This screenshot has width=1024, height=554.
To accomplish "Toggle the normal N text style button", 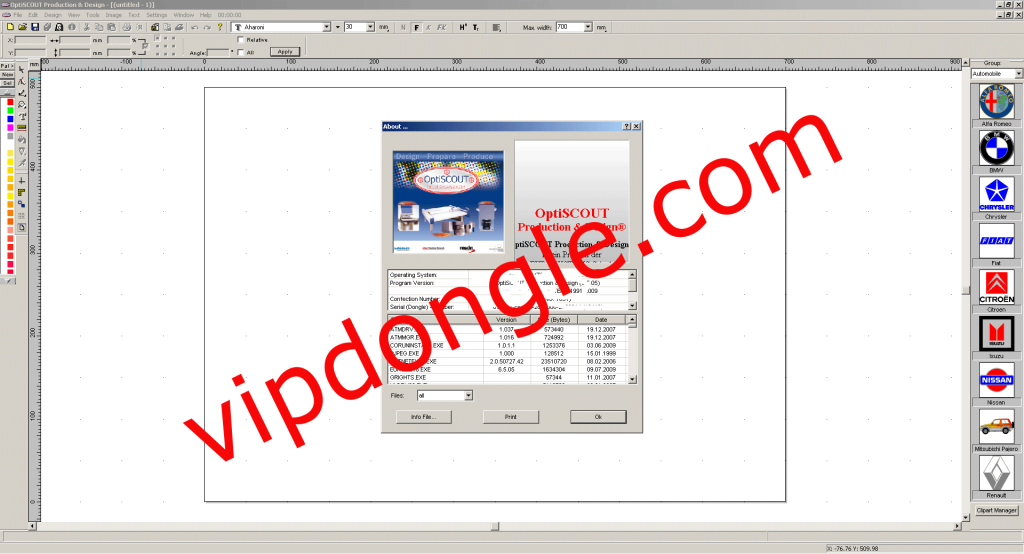I will tap(403, 27).
